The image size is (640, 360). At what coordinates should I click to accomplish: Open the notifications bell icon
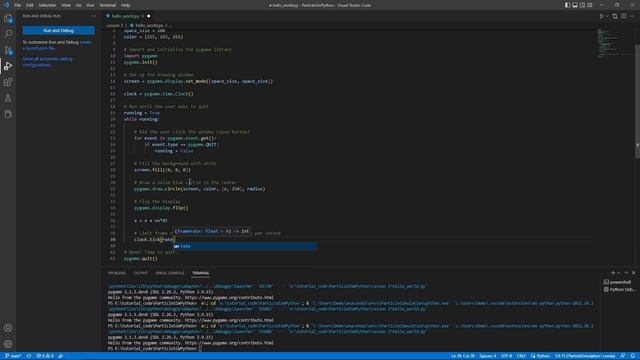tap(632, 356)
